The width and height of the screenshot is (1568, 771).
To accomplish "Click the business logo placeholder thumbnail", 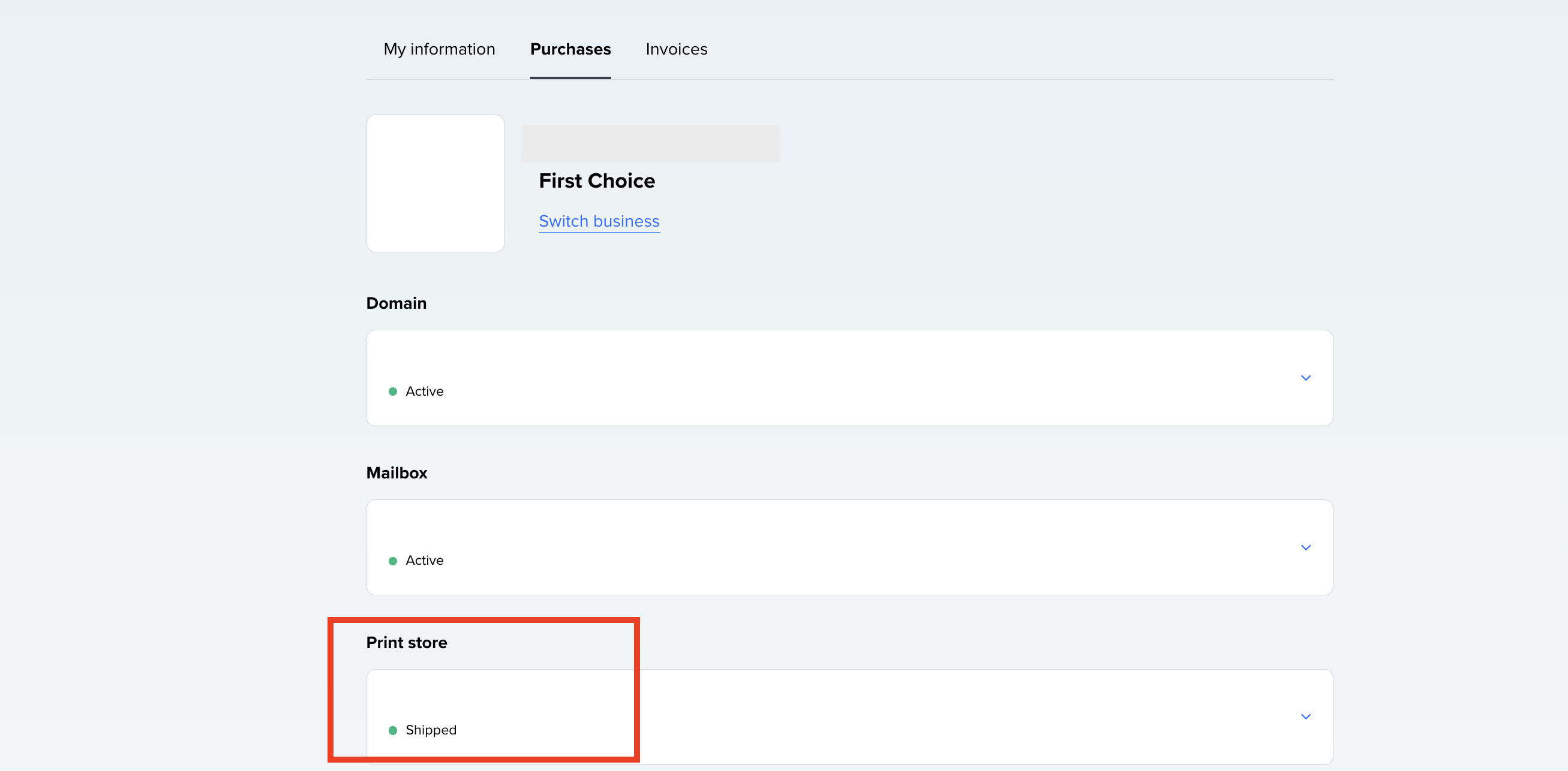I will [435, 183].
